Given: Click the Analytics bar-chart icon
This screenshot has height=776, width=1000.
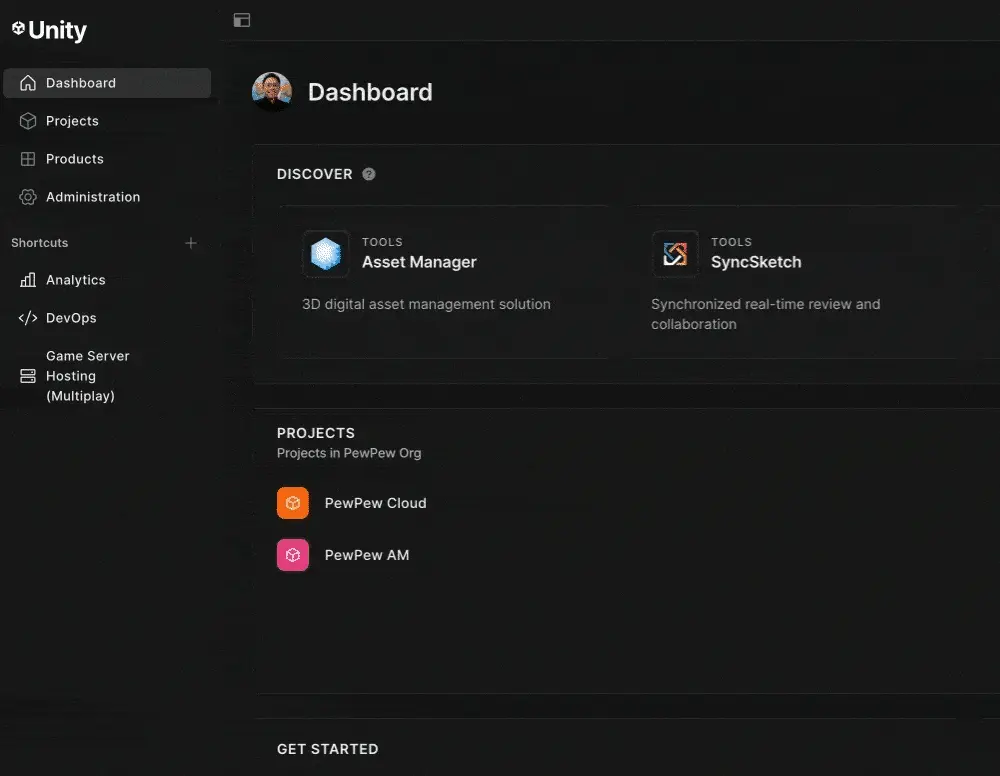Looking at the screenshot, I should coord(27,280).
